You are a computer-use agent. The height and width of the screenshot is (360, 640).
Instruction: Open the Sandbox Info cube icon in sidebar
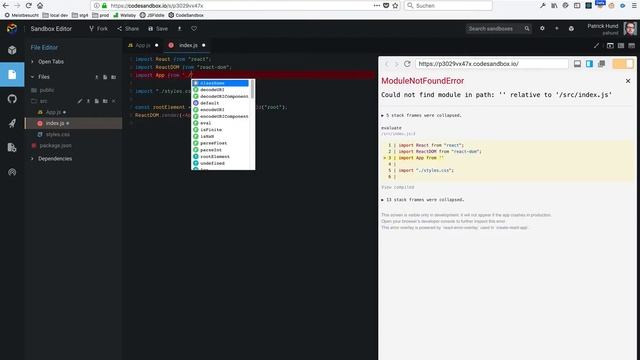tap(12, 50)
